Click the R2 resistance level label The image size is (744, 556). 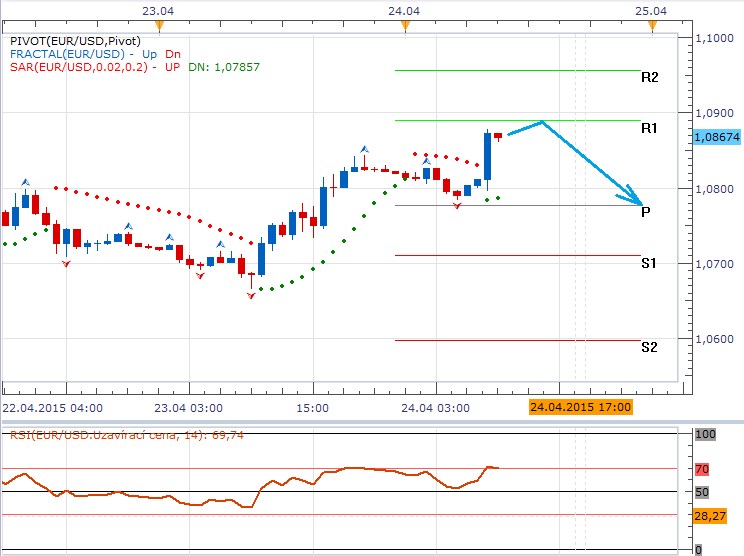coord(650,77)
